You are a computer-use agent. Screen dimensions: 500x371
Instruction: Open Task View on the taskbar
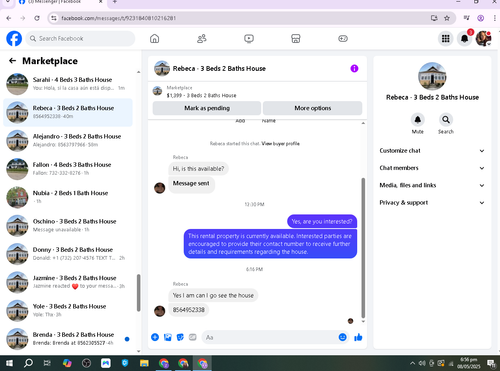[47, 363]
